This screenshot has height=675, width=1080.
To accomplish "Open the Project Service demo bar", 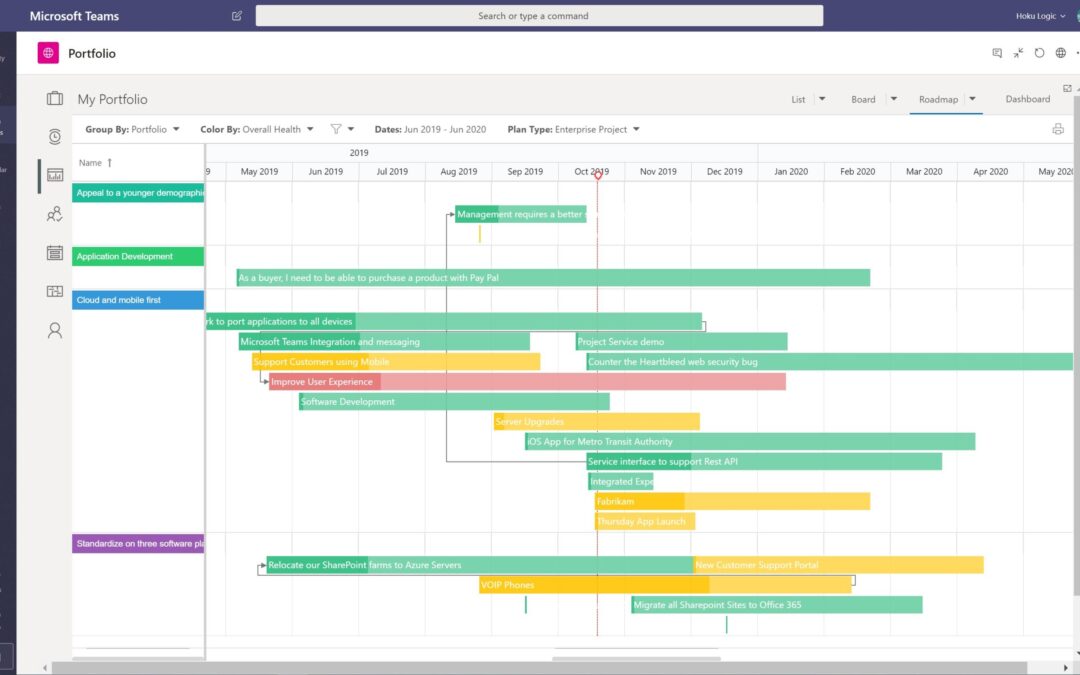I will click(681, 341).
